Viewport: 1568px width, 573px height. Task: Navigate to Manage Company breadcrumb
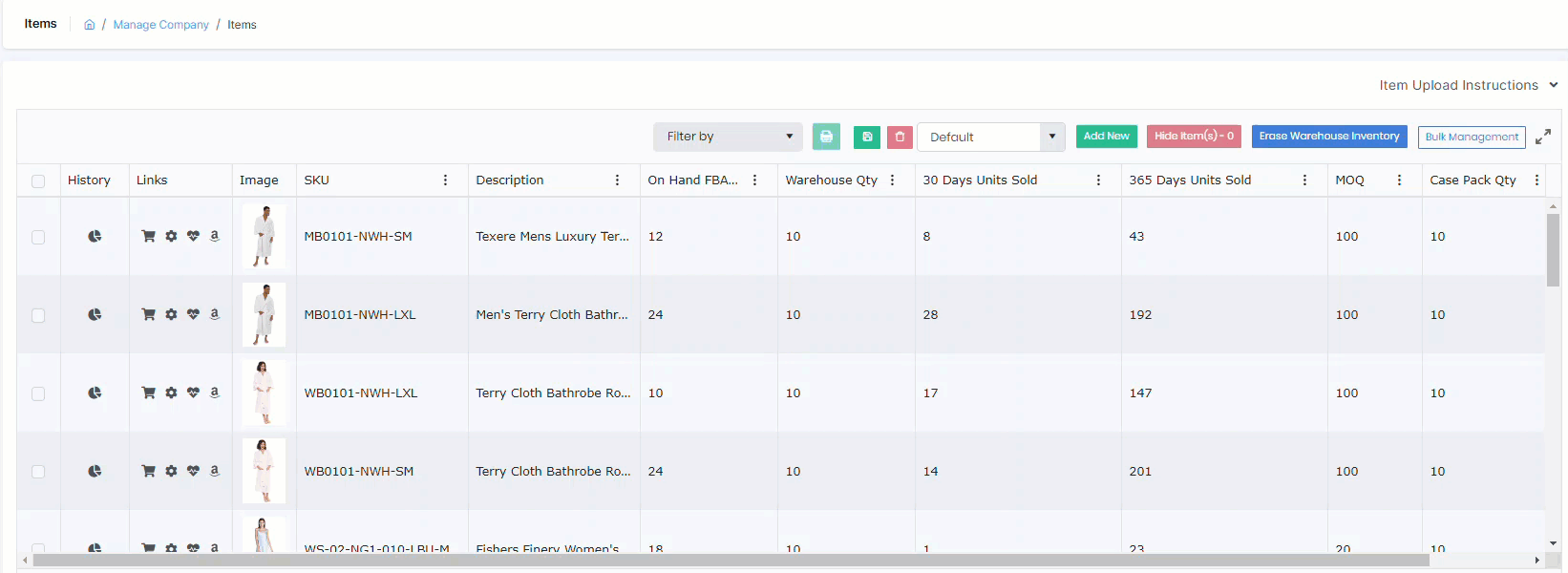(x=160, y=25)
